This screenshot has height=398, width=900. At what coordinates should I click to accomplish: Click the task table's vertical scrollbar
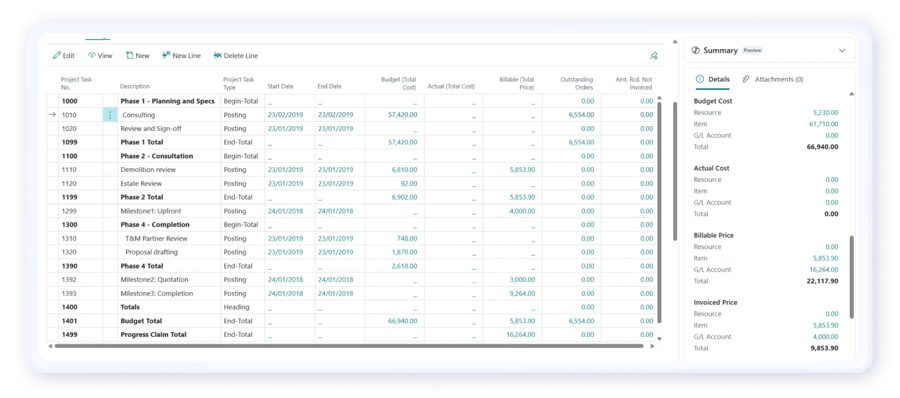[659, 212]
